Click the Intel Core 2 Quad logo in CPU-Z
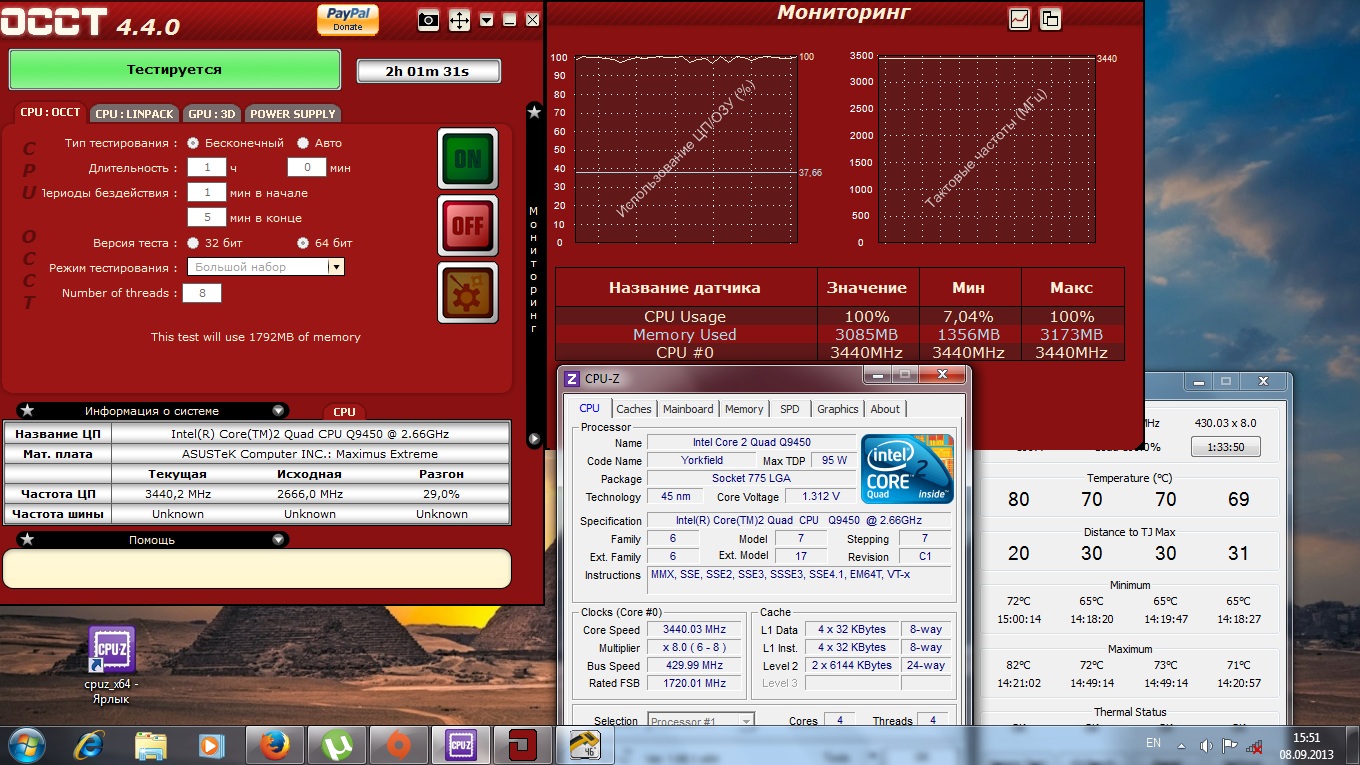The height and width of the screenshot is (765, 1360). click(908, 469)
